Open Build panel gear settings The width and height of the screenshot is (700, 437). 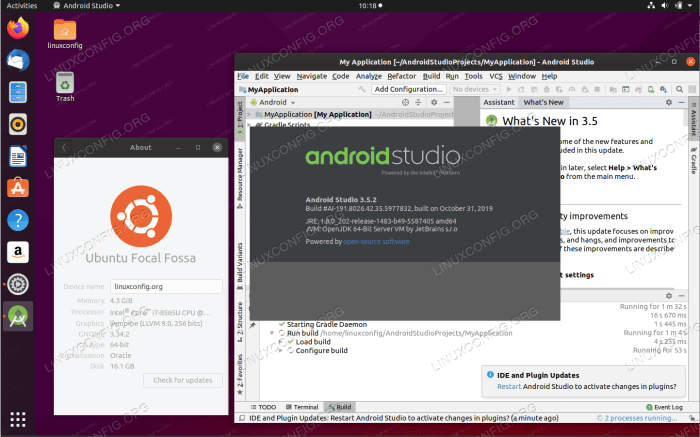click(669, 295)
